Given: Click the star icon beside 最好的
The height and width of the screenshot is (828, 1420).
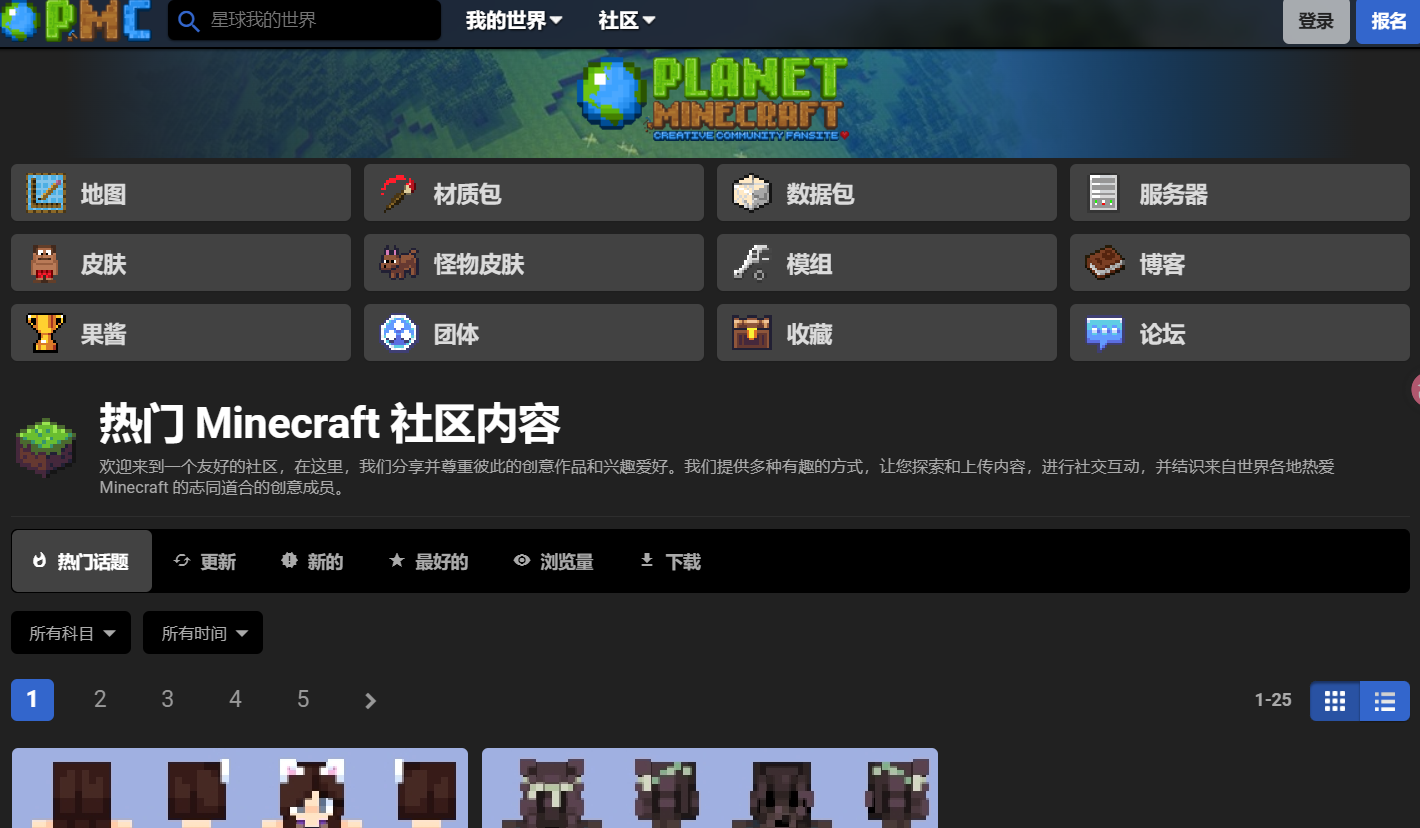Looking at the screenshot, I should point(397,561).
